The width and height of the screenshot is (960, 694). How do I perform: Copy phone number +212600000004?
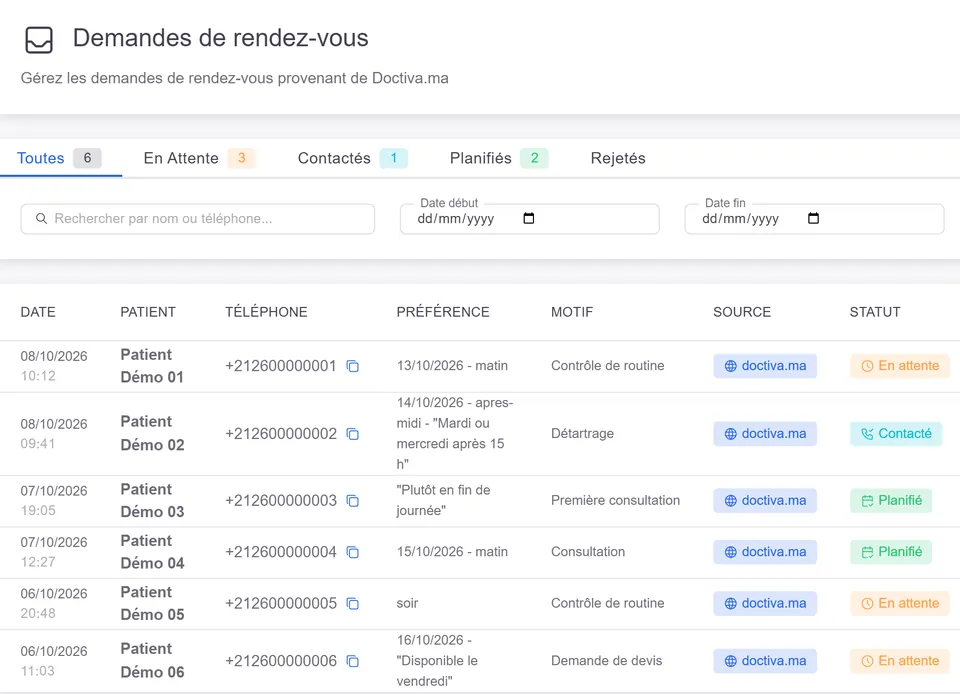353,552
